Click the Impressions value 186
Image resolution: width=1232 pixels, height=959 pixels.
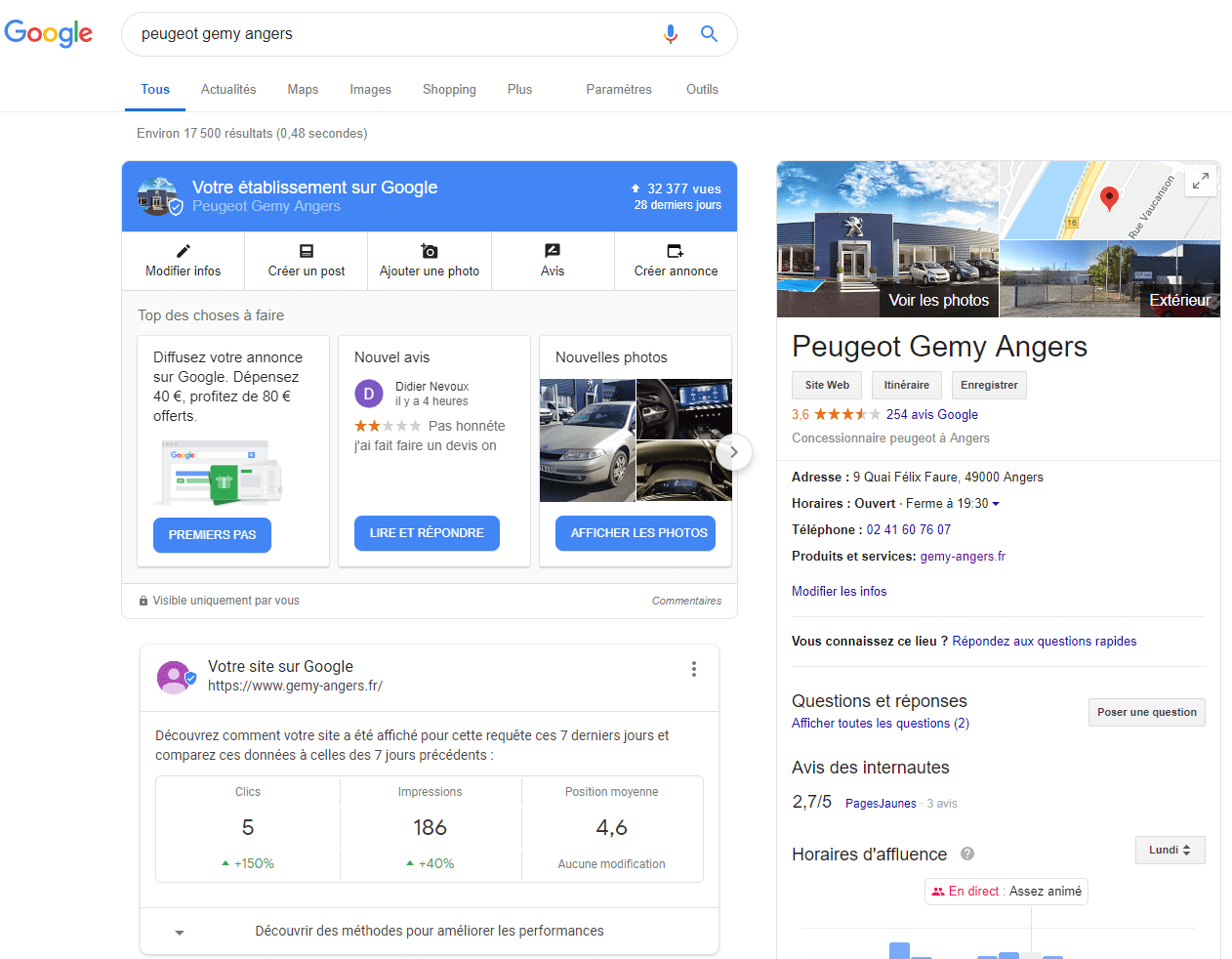click(431, 827)
